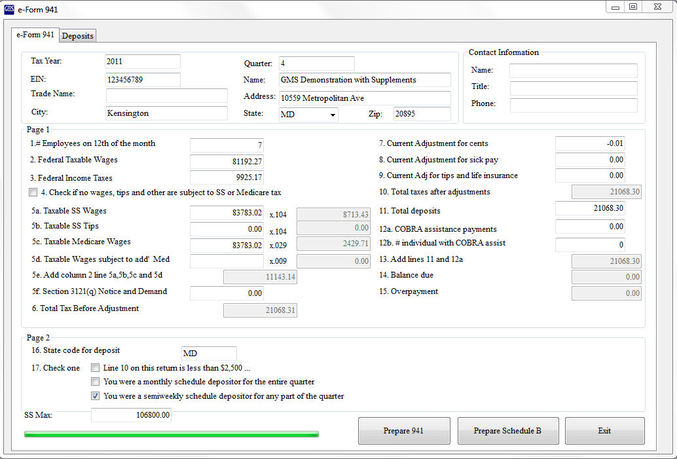Click the Zip field showing 20895
Screen dimensions: 677x459
click(x=422, y=114)
